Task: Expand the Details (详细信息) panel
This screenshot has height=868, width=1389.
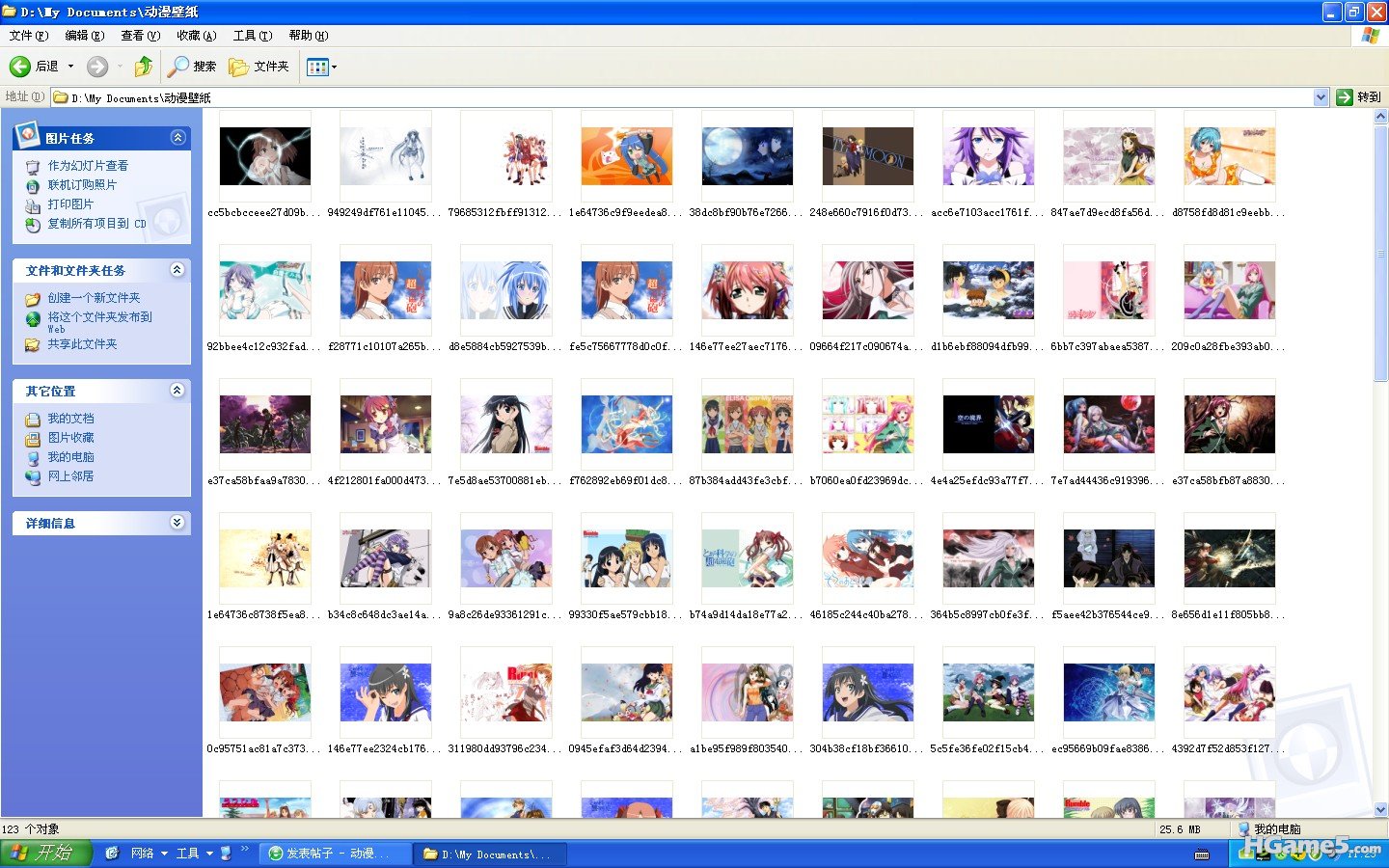Action: [177, 523]
